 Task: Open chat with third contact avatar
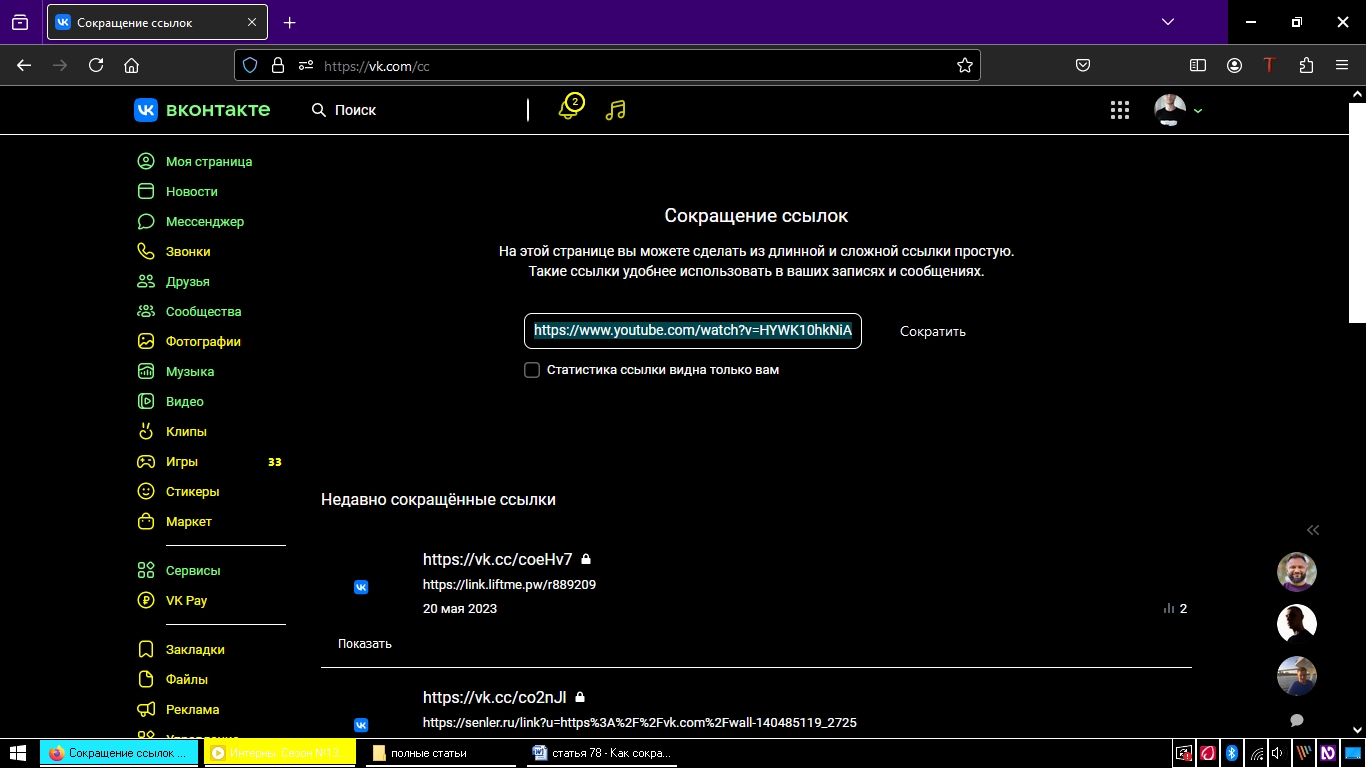[x=1297, y=676]
